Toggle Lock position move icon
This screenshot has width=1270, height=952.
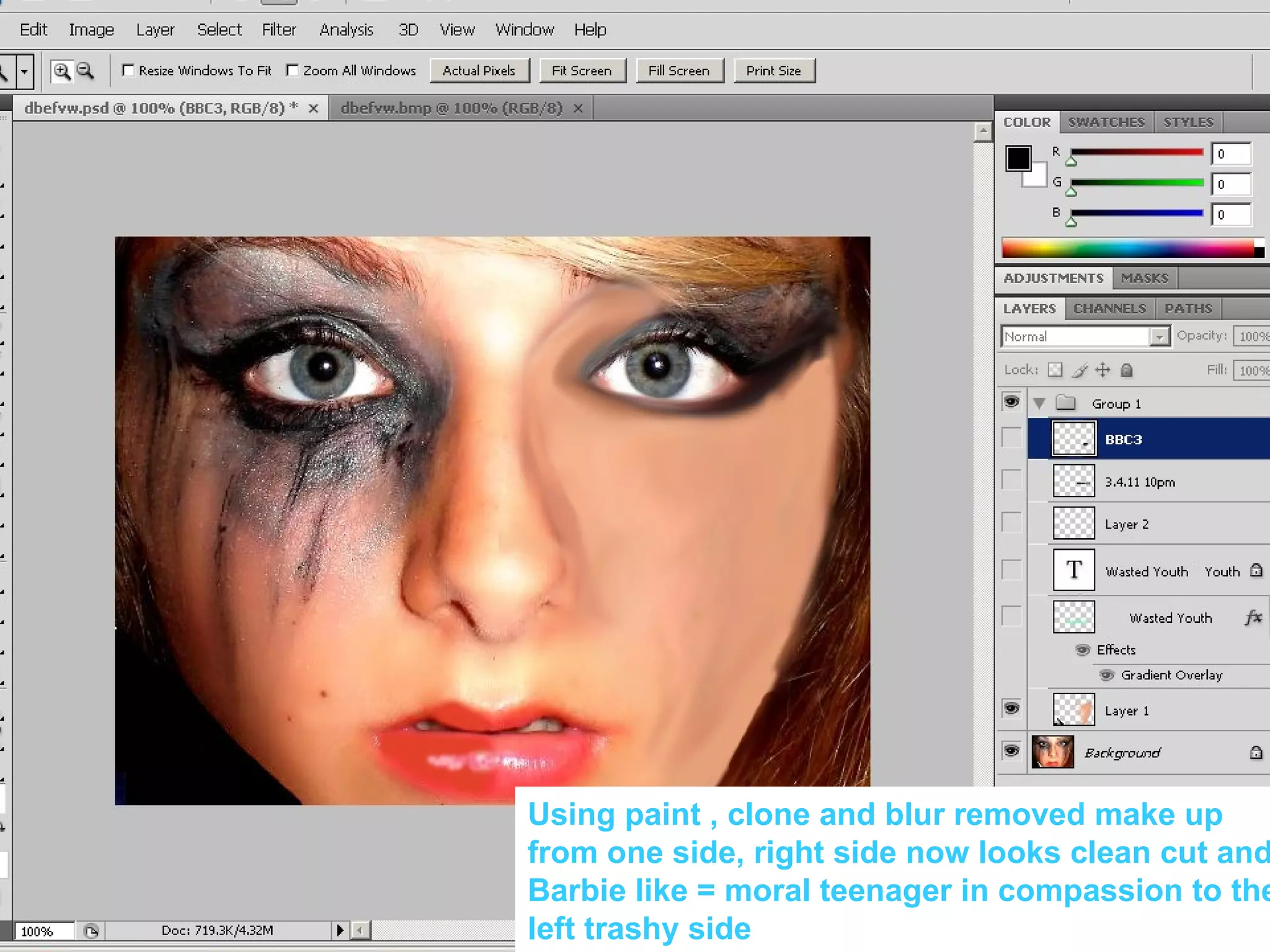1103,370
